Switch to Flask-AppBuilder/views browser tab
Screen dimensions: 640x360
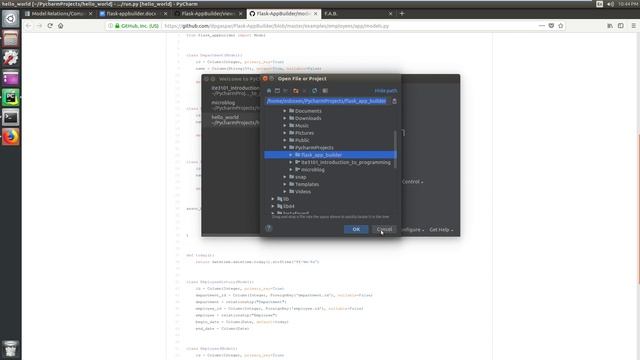[x=209, y=13]
